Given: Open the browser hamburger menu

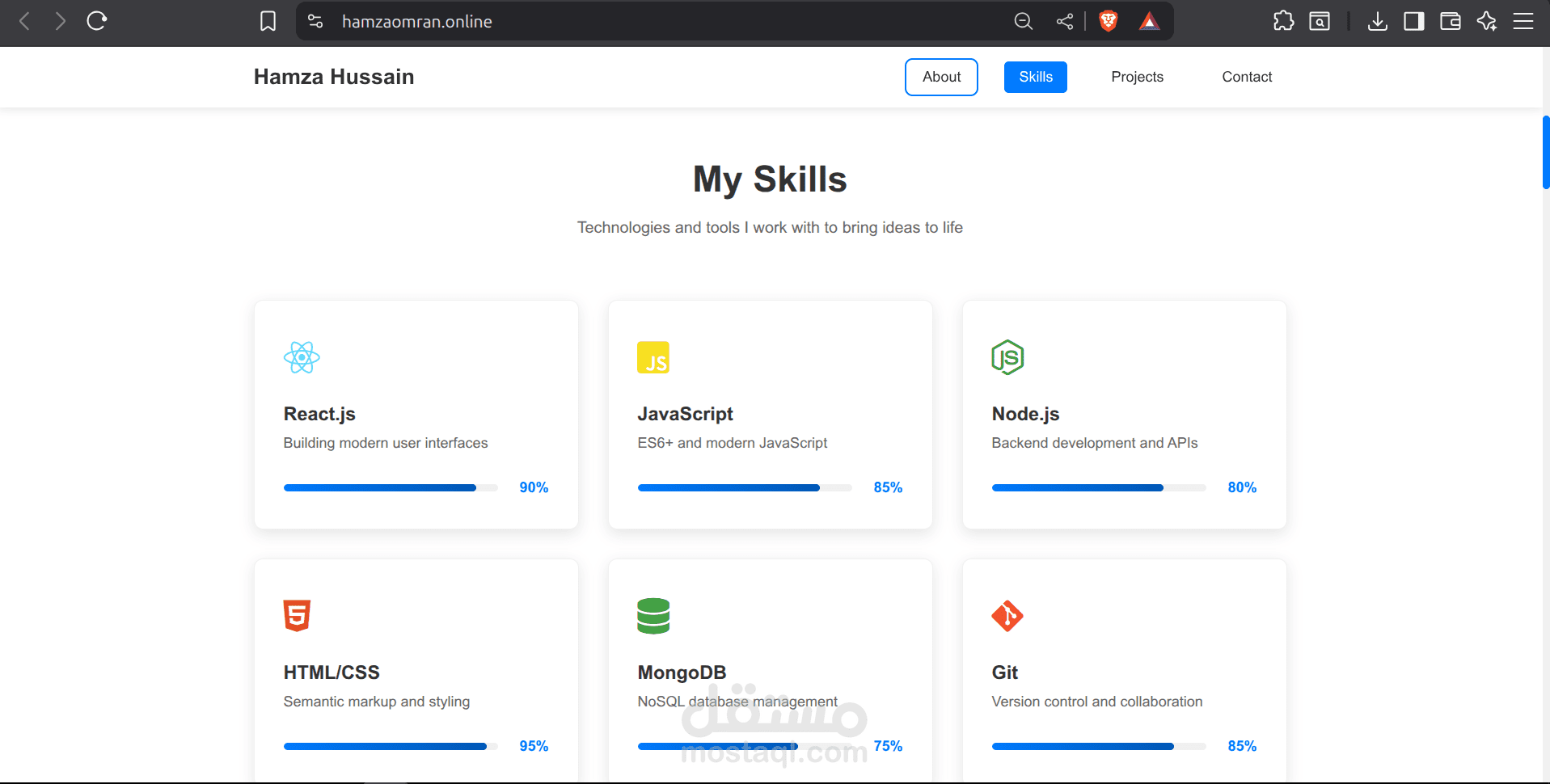Looking at the screenshot, I should pos(1523,21).
